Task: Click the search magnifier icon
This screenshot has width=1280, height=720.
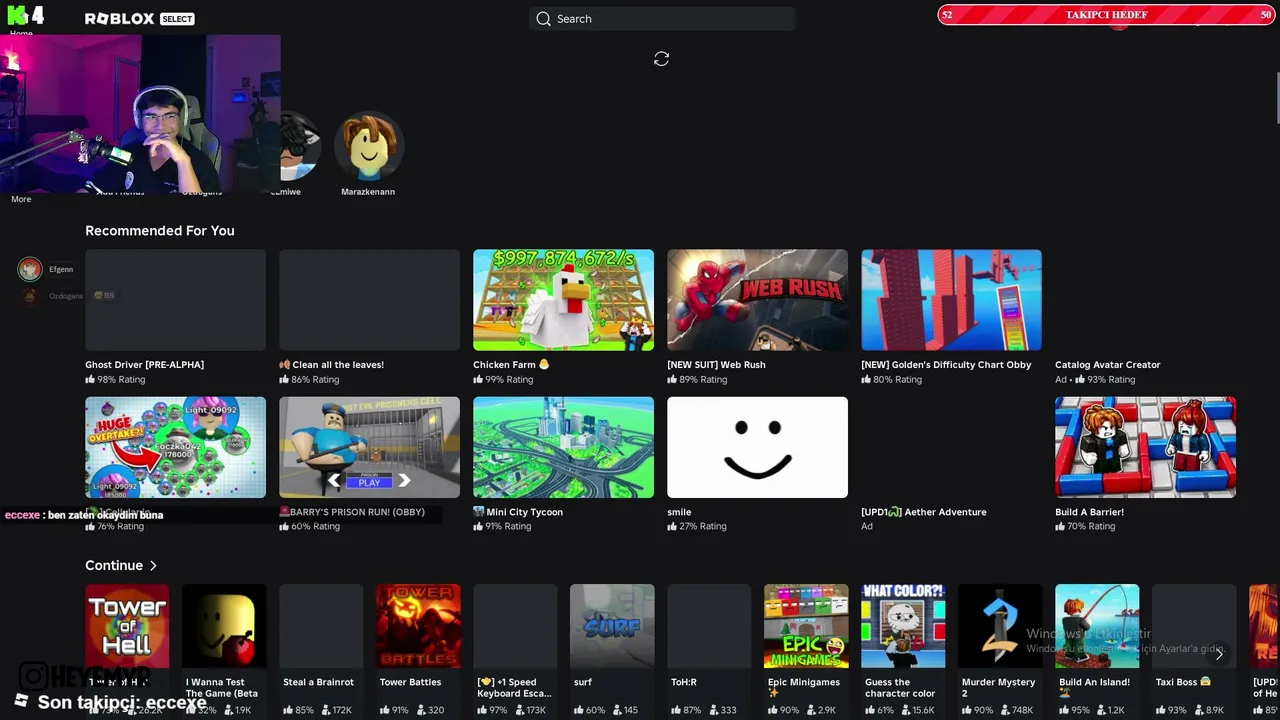Action: (543, 19)
